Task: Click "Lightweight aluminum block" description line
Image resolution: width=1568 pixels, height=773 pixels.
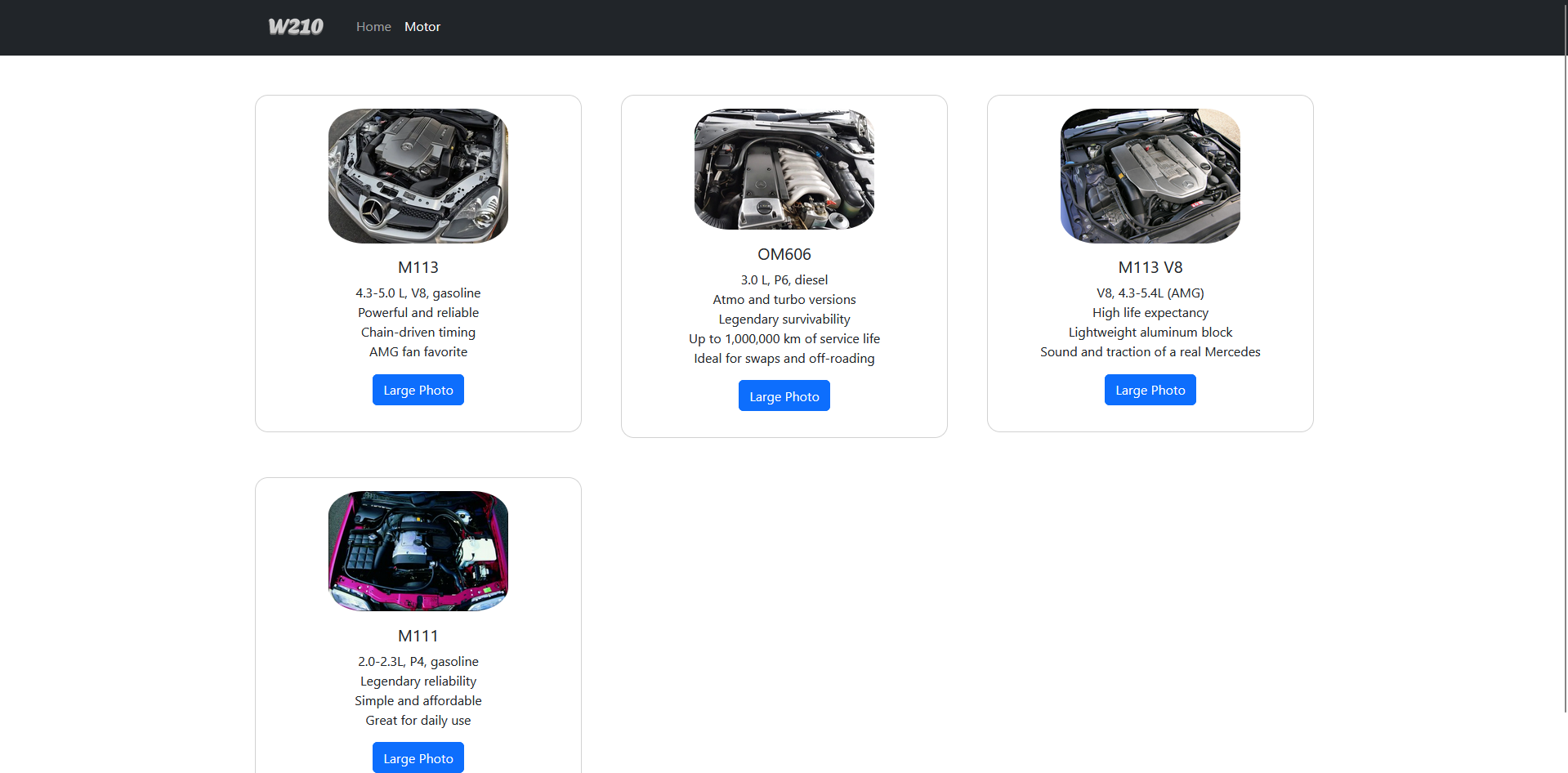Action: click(1150, 332)
